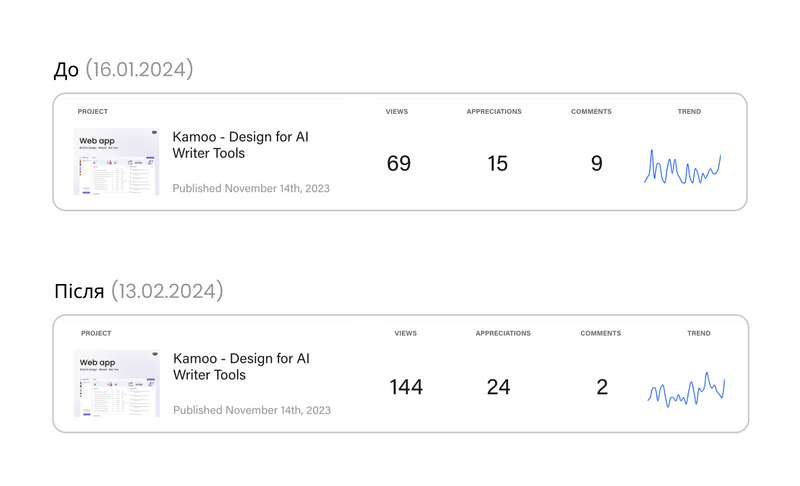Click the COMMENTS header in the bottom card
Viewport: 800px width, 486px height.
601,333
